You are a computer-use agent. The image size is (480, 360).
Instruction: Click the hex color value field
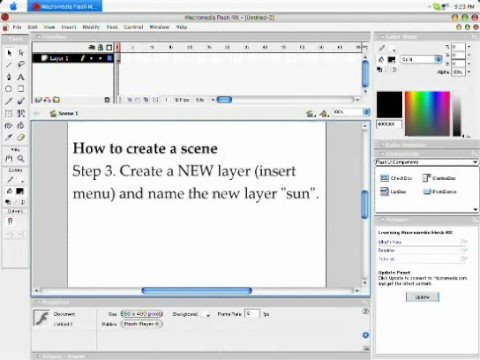[x=389, y=124]
